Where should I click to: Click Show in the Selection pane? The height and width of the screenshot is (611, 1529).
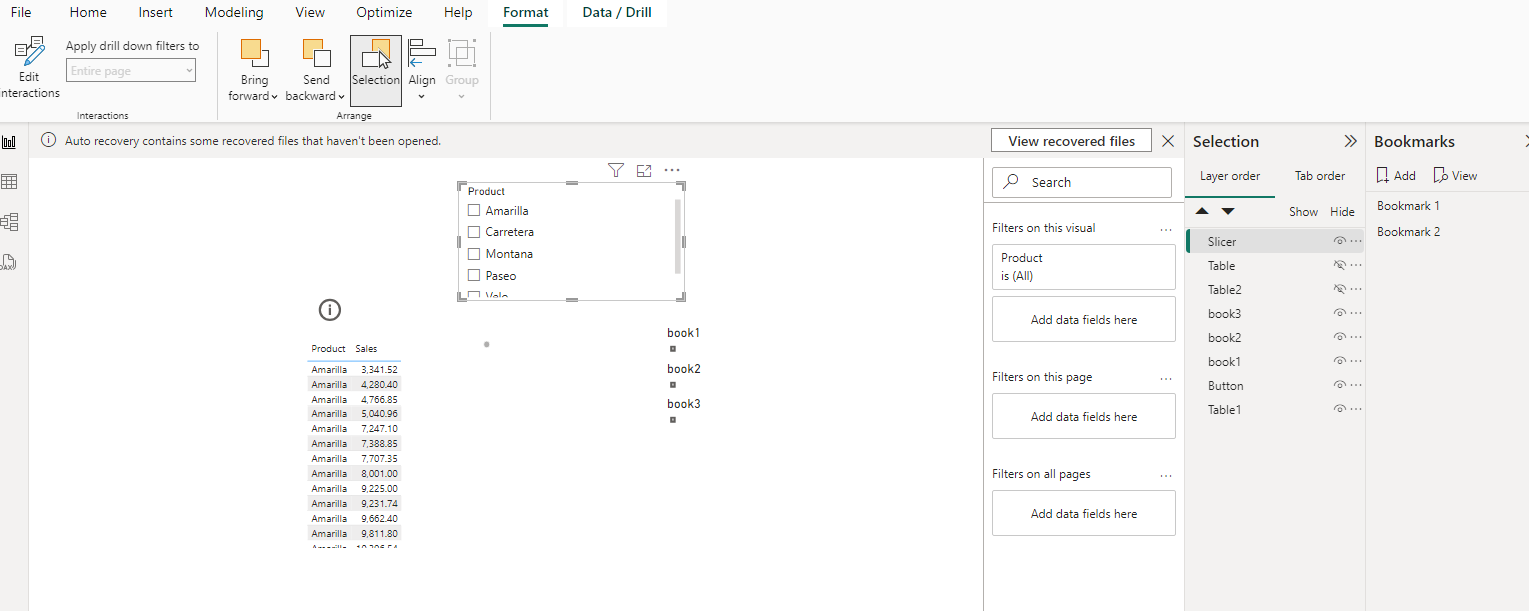pyautogui.click(x=1304, y=212)
